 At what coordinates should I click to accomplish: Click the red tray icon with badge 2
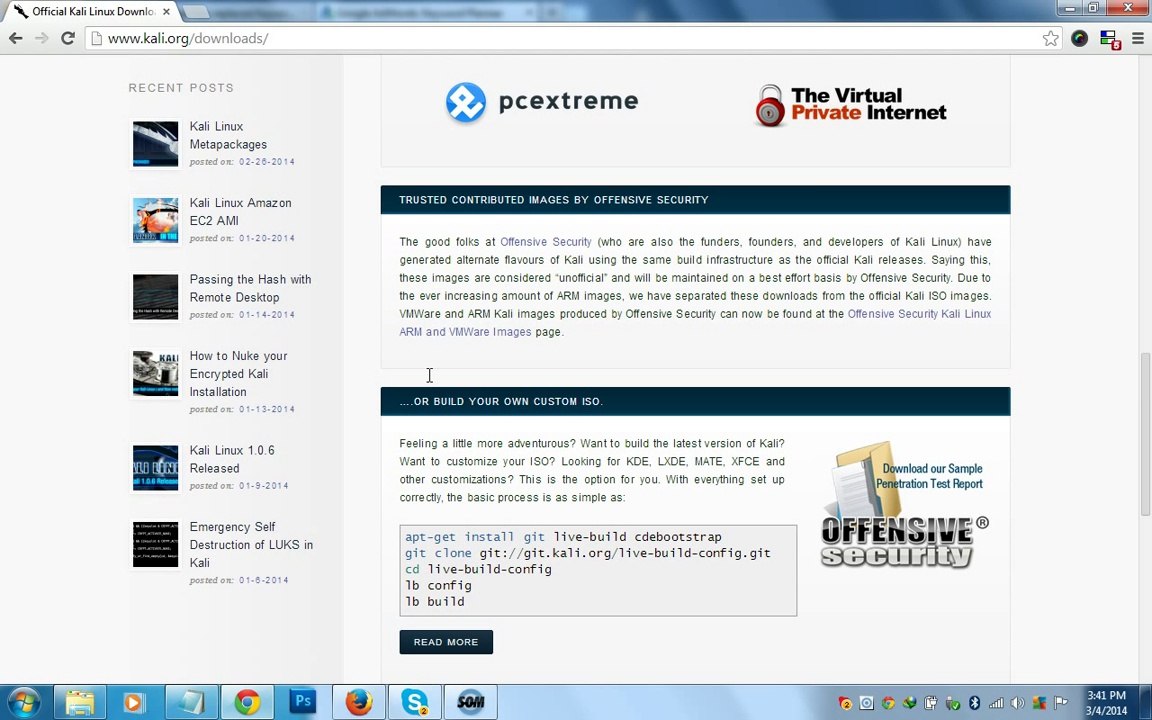[845, 703]
